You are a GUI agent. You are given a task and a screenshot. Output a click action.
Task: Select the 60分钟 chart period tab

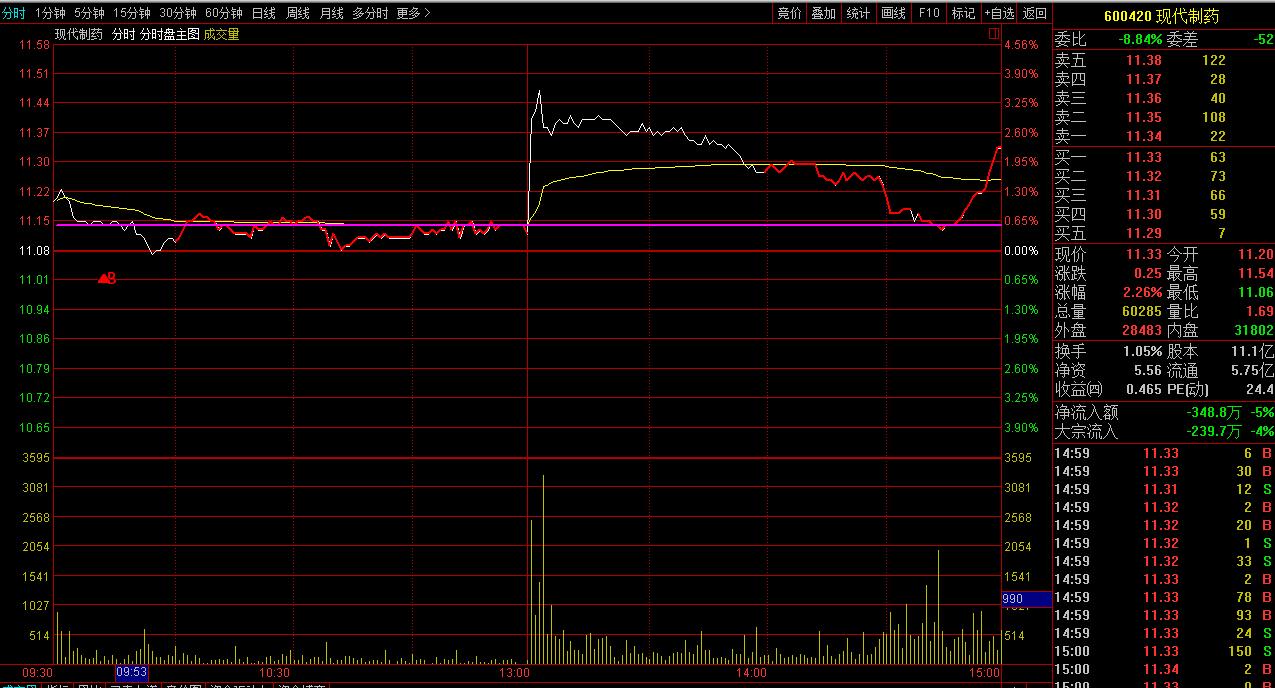pos(223,13)
